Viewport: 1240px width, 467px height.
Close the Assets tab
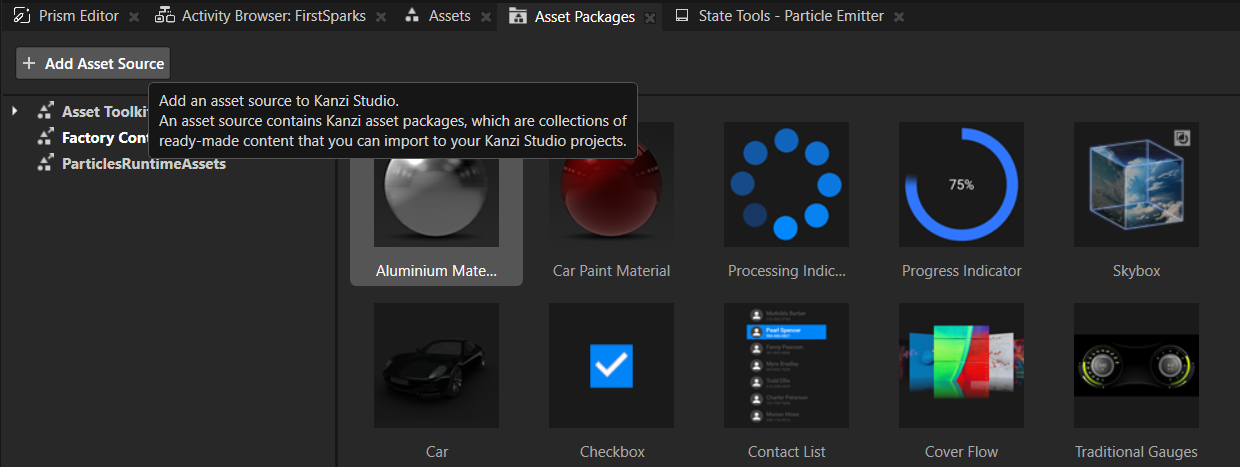(x=485, y=17)
